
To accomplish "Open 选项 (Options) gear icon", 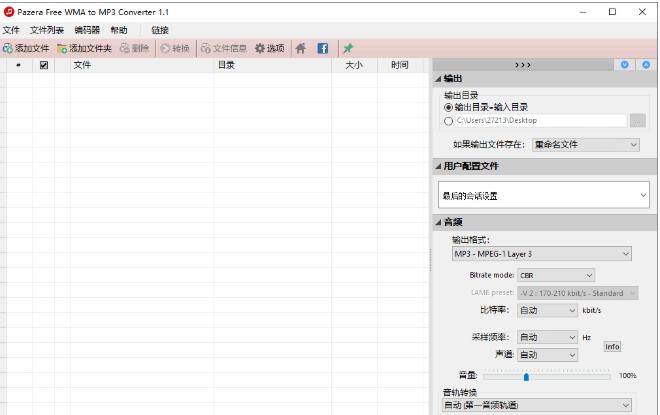I will coord(260,48).
